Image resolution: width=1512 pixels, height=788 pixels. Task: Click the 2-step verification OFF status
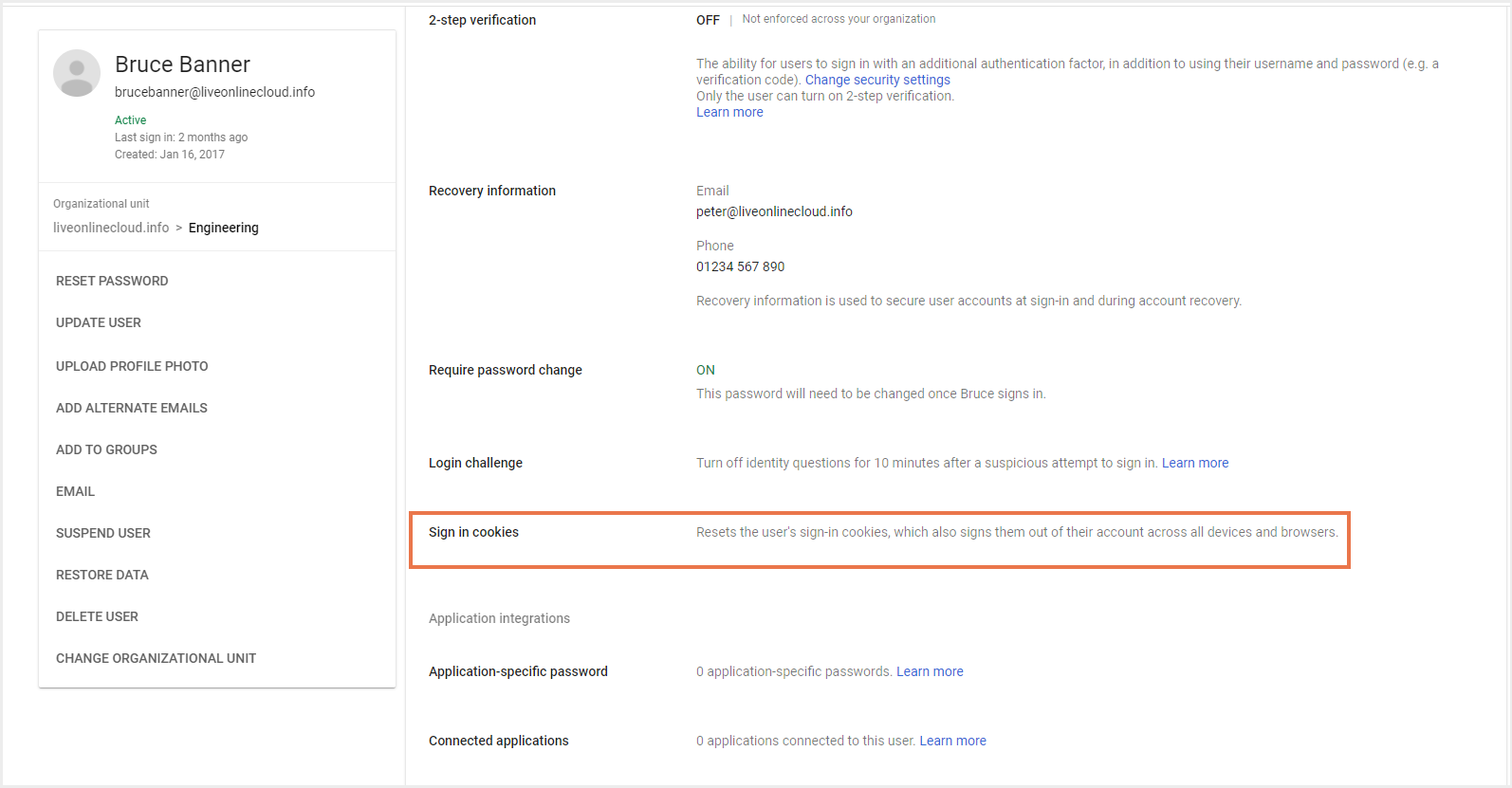coord(708,20)
